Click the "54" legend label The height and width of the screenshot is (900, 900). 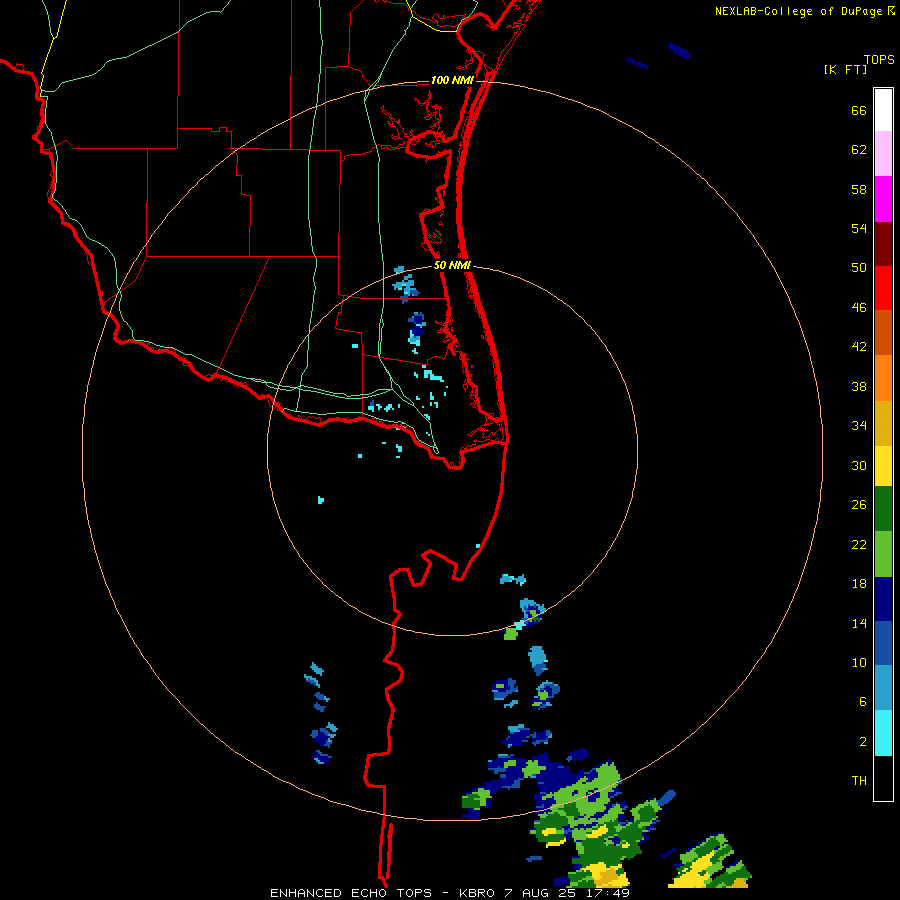[x=859, y=228]
